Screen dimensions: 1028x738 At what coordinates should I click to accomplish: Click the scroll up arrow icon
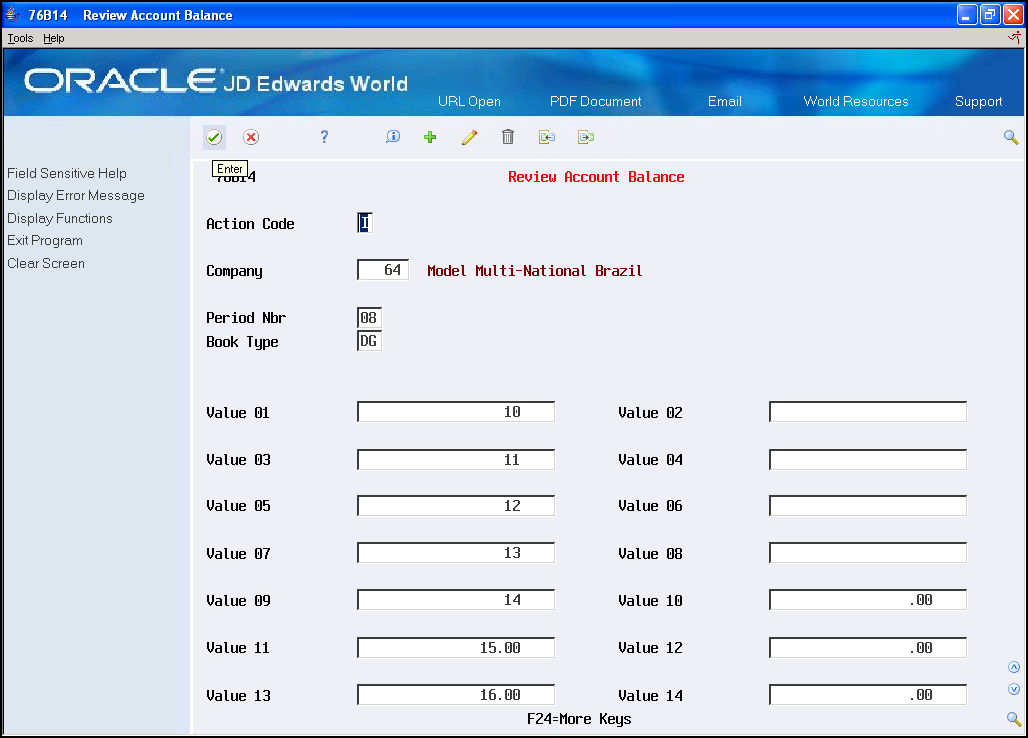(x=1014, y=667)
